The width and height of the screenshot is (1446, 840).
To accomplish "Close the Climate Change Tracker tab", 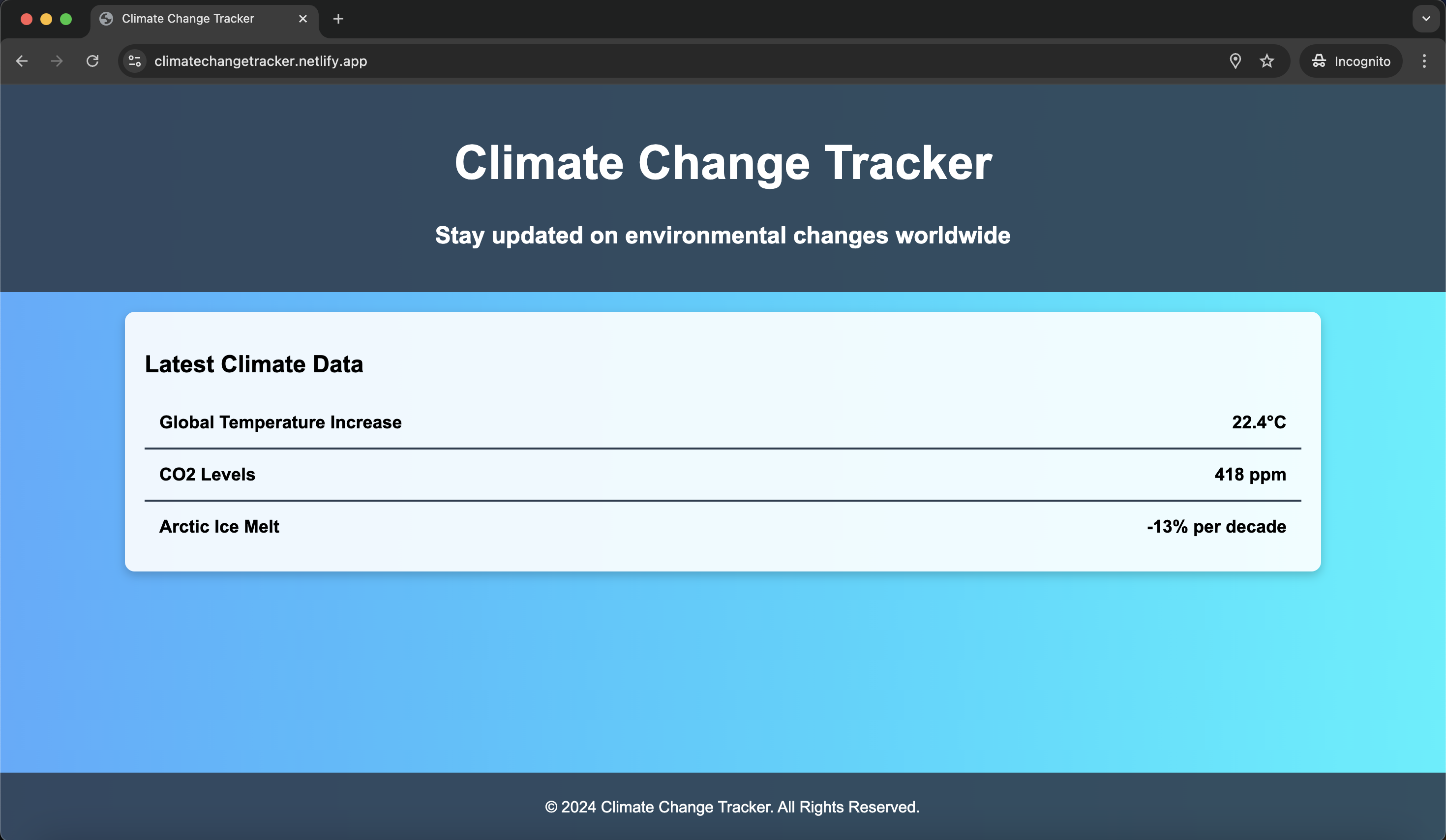I will (302, 18).
